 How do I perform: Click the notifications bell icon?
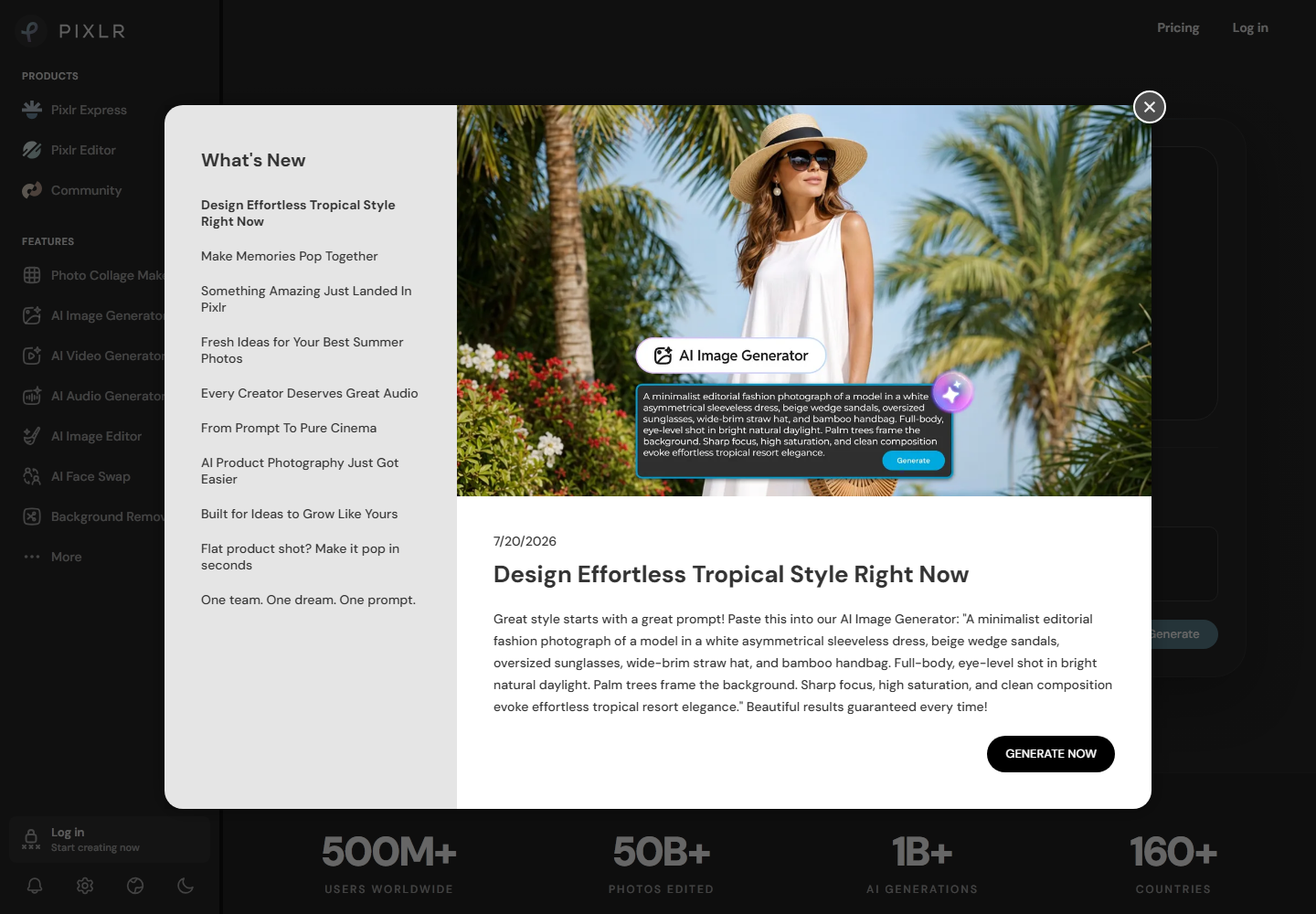click(x=35, y=886)
